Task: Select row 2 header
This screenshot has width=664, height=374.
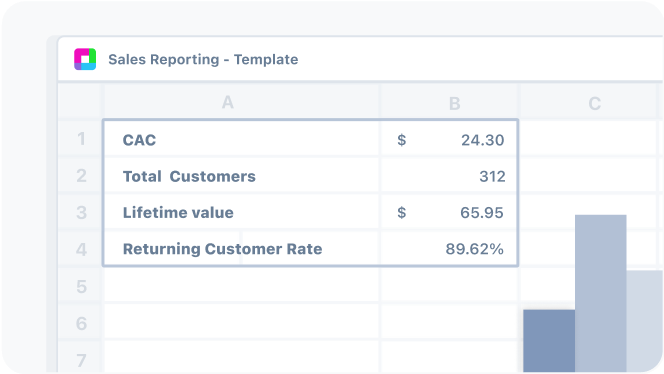Action: [x=80, y=175]
